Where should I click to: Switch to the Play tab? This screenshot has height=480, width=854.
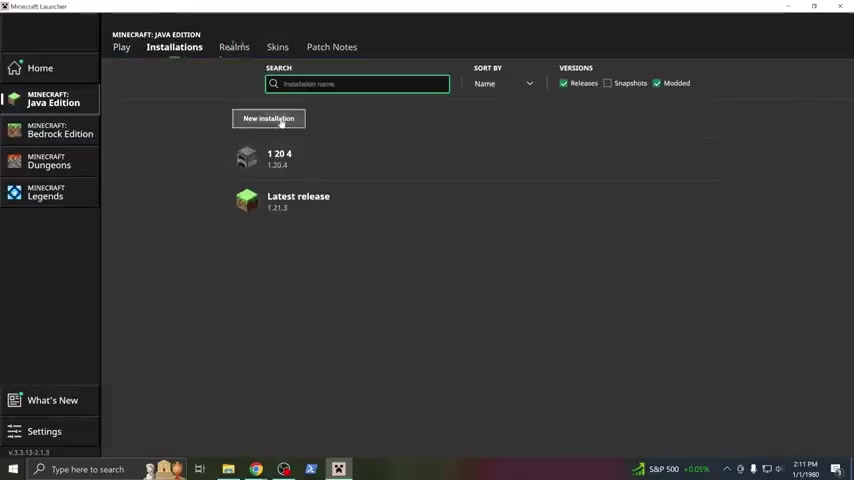(x=122, y=47)
